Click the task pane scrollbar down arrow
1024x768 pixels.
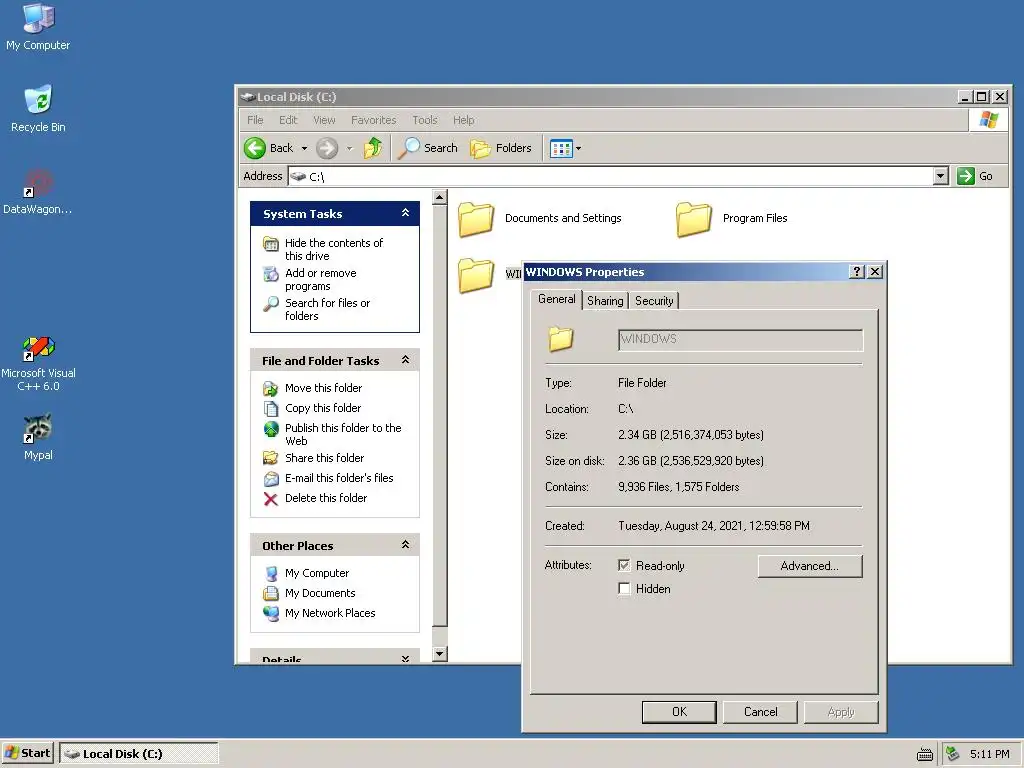[x=440, y=654]
